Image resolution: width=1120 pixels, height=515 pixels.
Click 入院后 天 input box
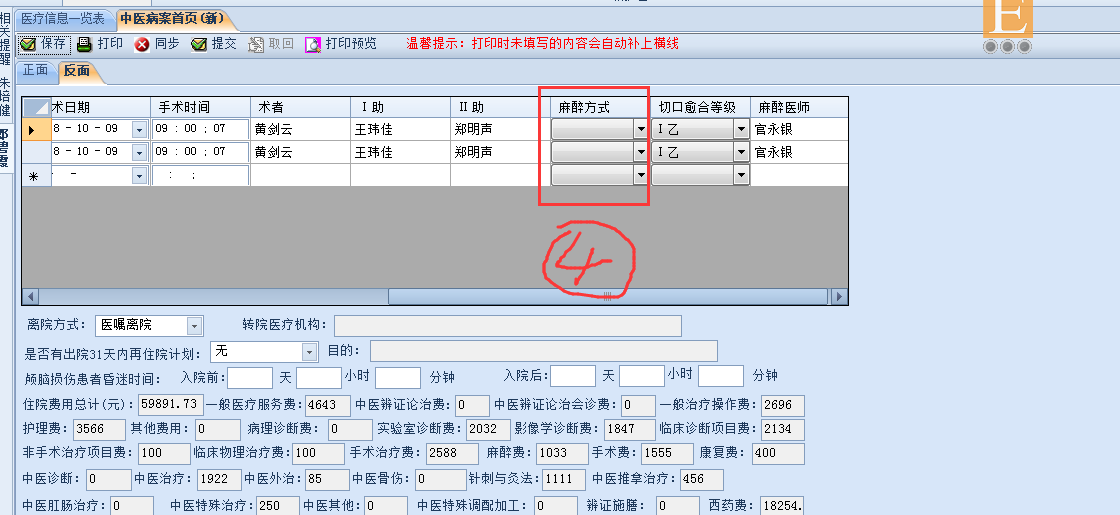click(573, 376)
